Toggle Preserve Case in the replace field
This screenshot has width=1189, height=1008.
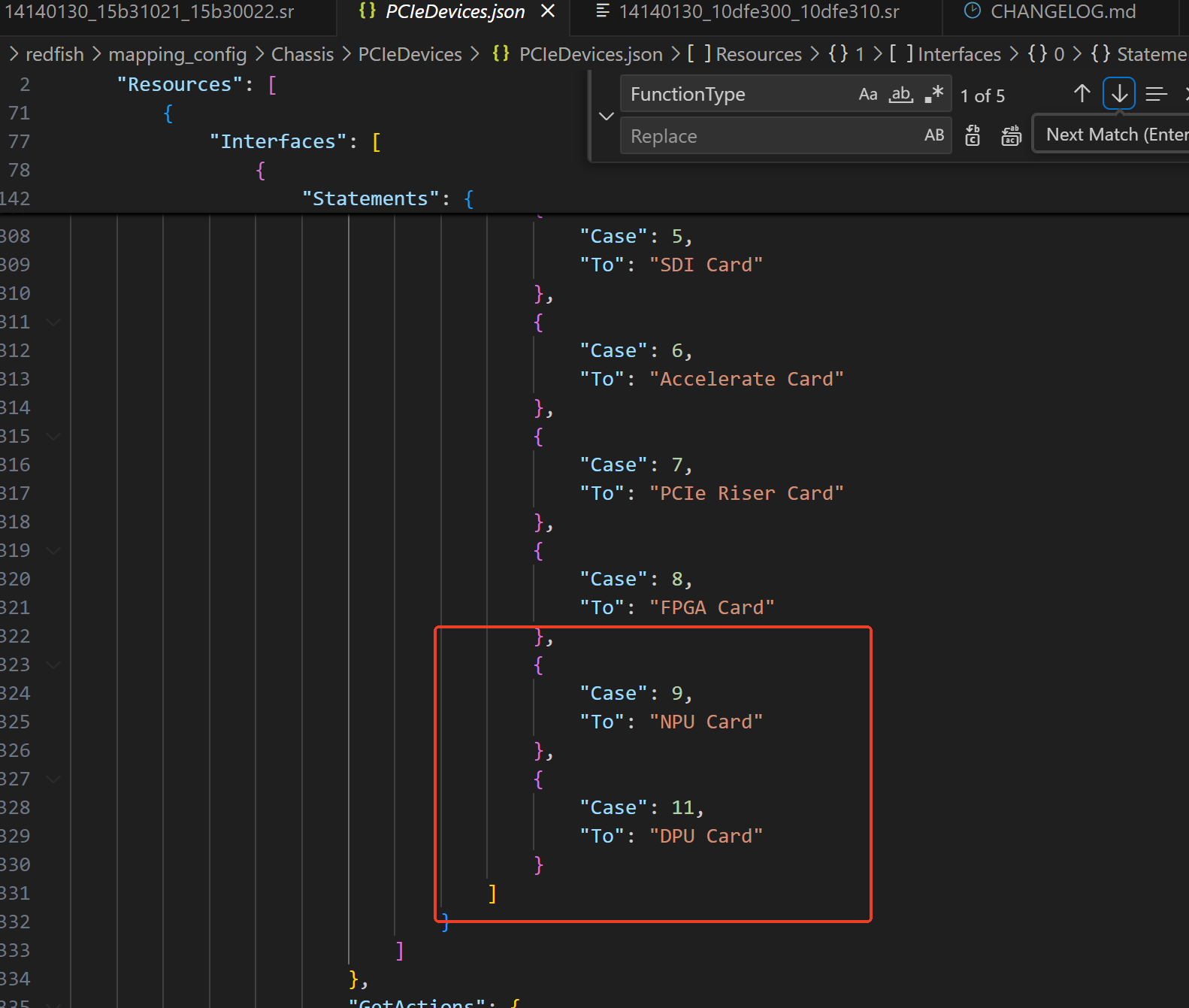(x=934, y=135)
